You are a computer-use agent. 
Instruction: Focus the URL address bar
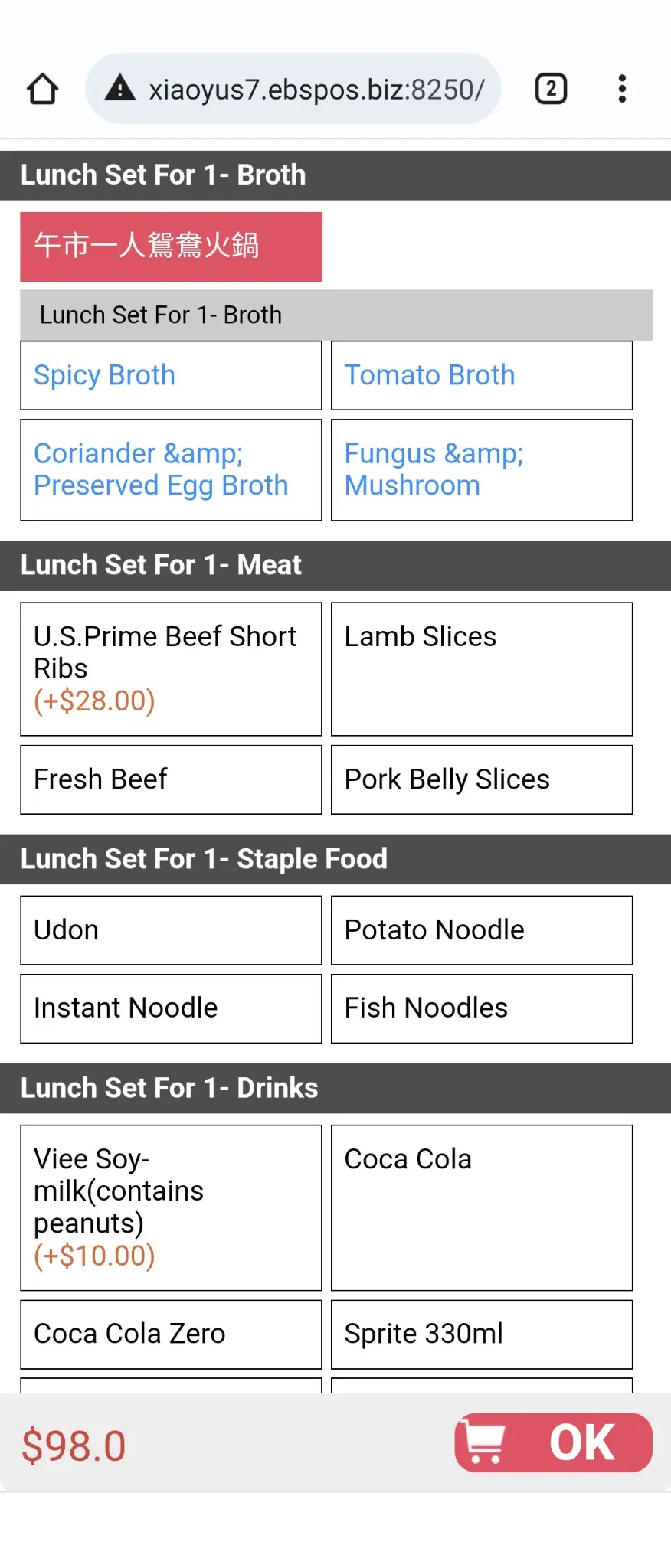coord(316,90)
